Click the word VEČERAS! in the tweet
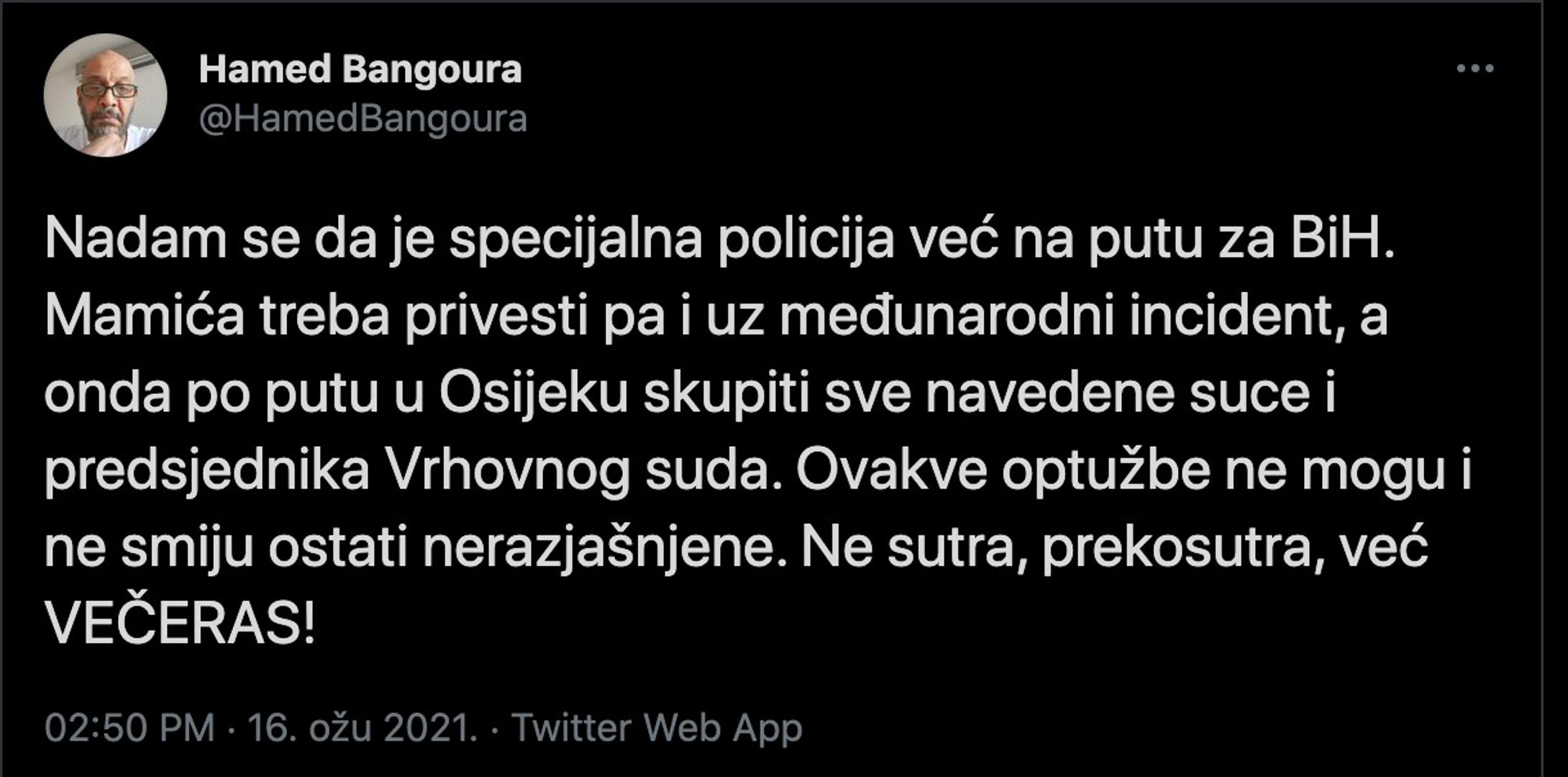Screen dimensions: 1568x777 point(180,625)
